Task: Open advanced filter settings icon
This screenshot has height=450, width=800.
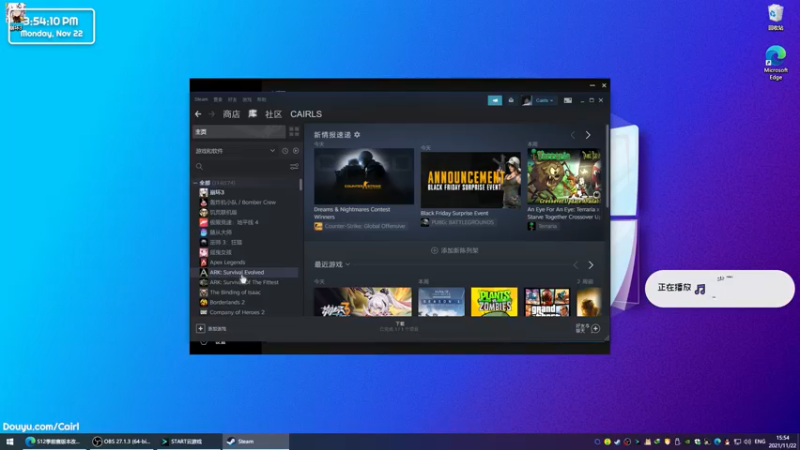Action: click(x=294, y=166)
